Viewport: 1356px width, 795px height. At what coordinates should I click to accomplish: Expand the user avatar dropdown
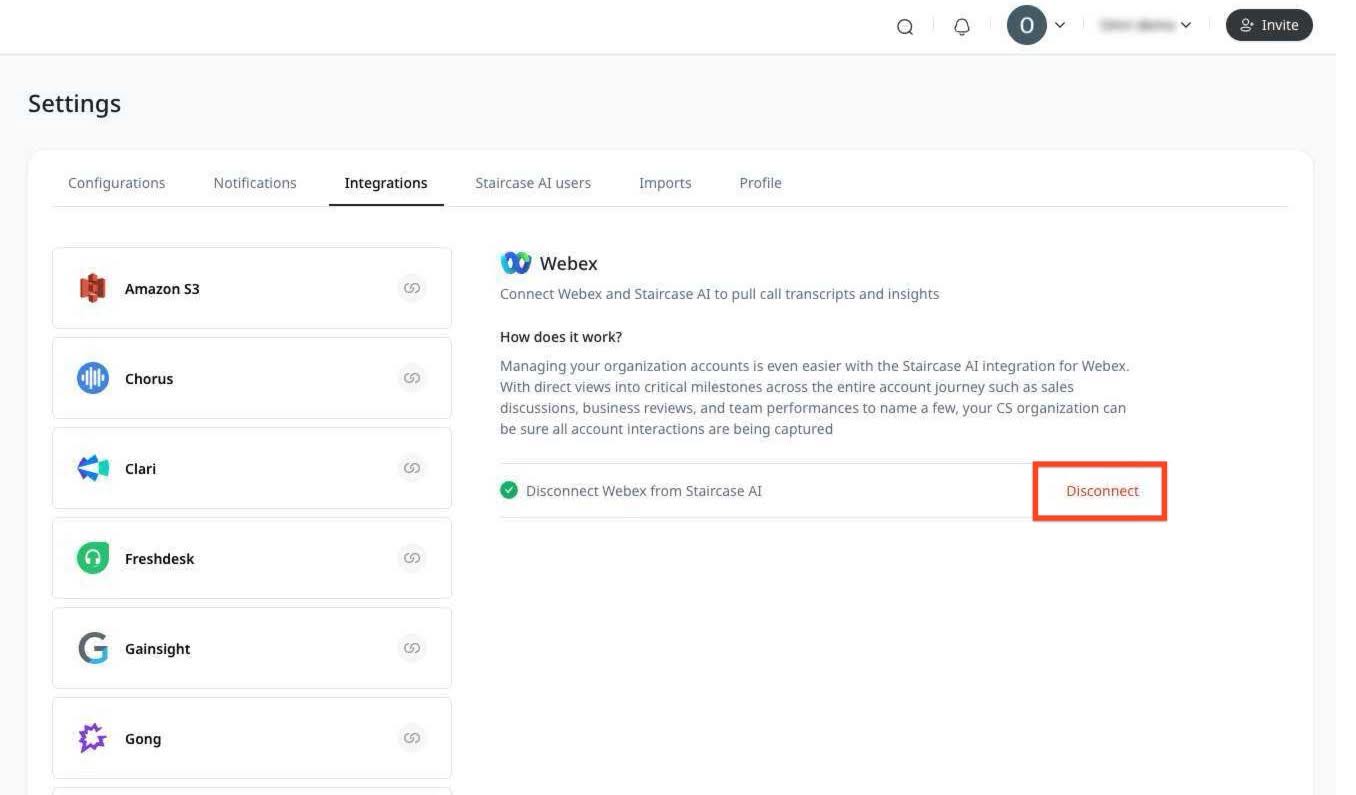point(1038,25)
